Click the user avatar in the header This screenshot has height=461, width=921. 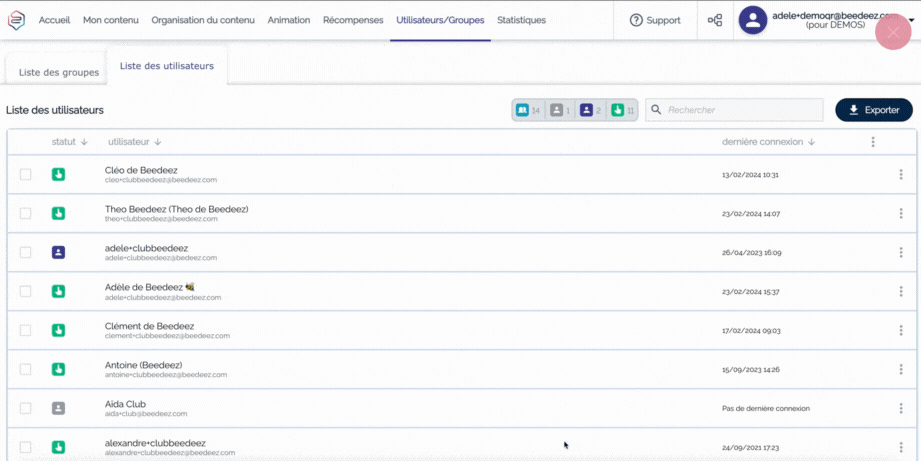pyautogui.click(x=752, y=20)
